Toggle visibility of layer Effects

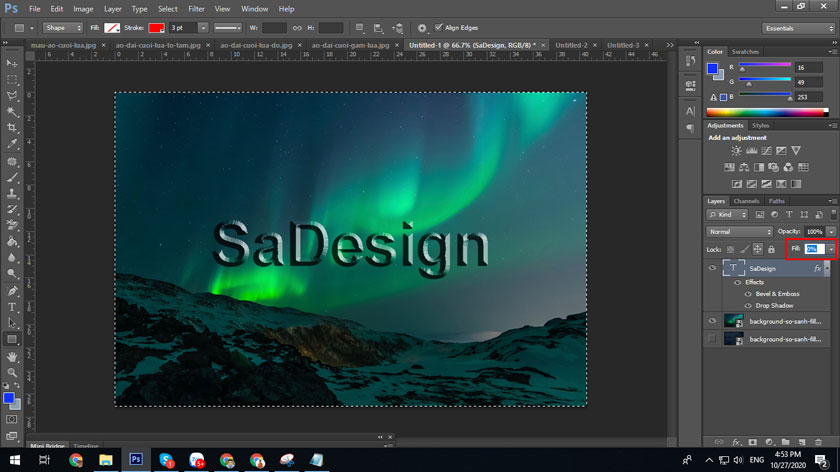click(x=738, y=282)
